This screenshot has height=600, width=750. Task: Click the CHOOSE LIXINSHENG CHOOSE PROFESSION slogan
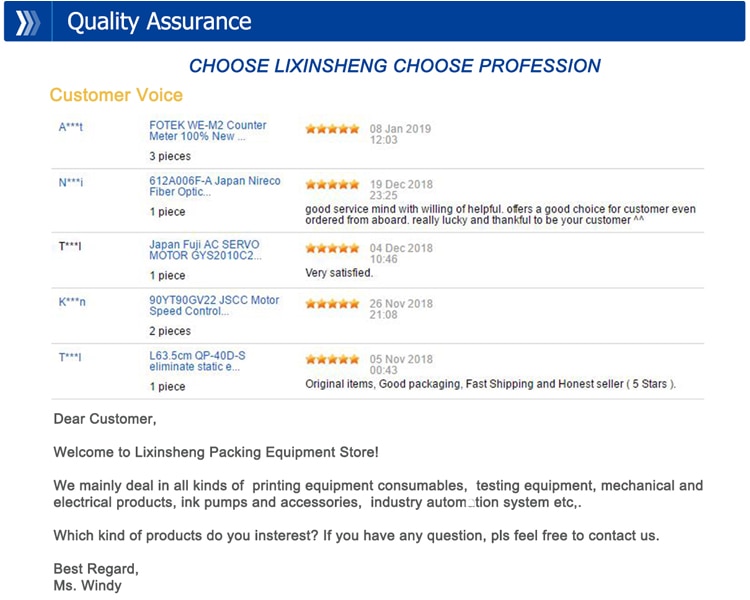[395, 66]
